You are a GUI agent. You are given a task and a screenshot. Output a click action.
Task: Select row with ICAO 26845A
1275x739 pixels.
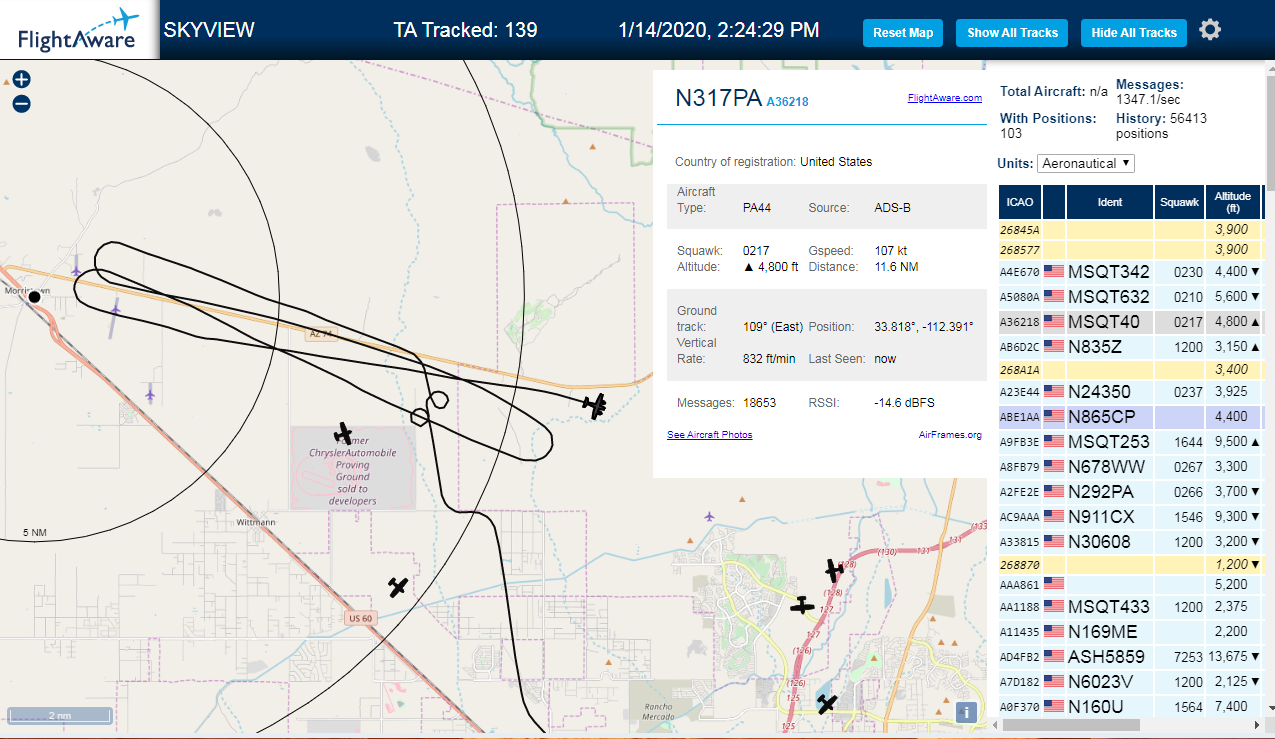coord(1130,230)
